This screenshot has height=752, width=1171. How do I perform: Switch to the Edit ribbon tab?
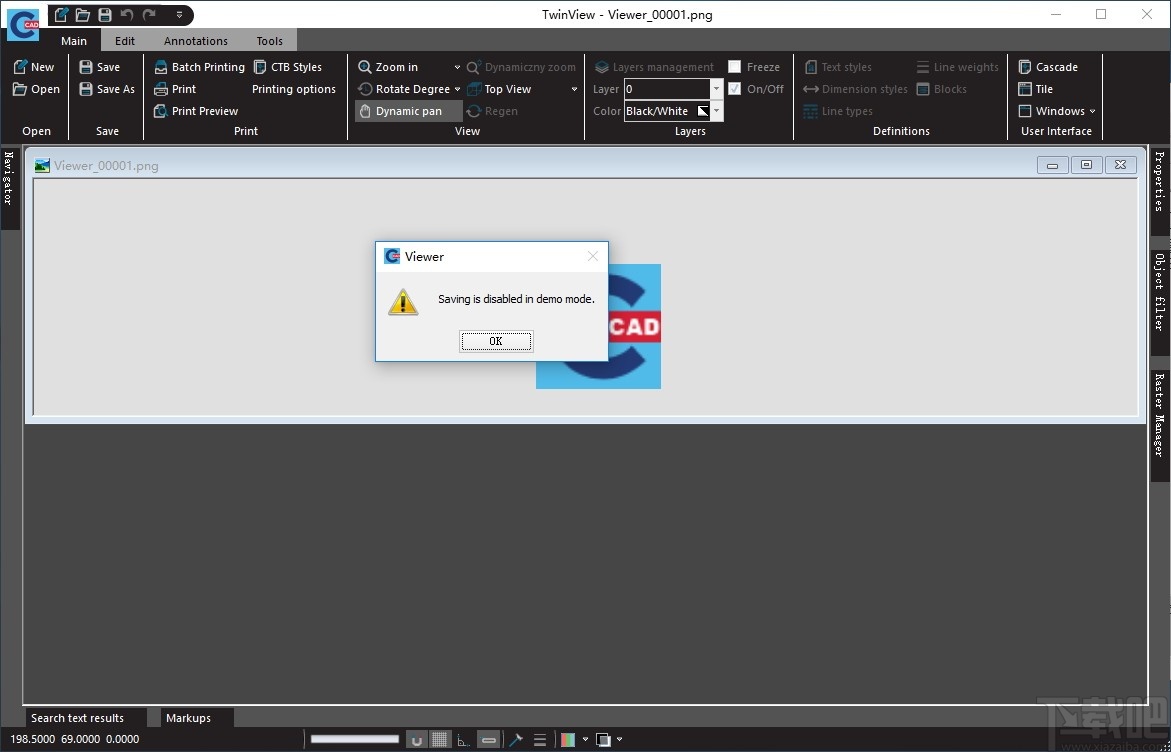pos(125,40)
